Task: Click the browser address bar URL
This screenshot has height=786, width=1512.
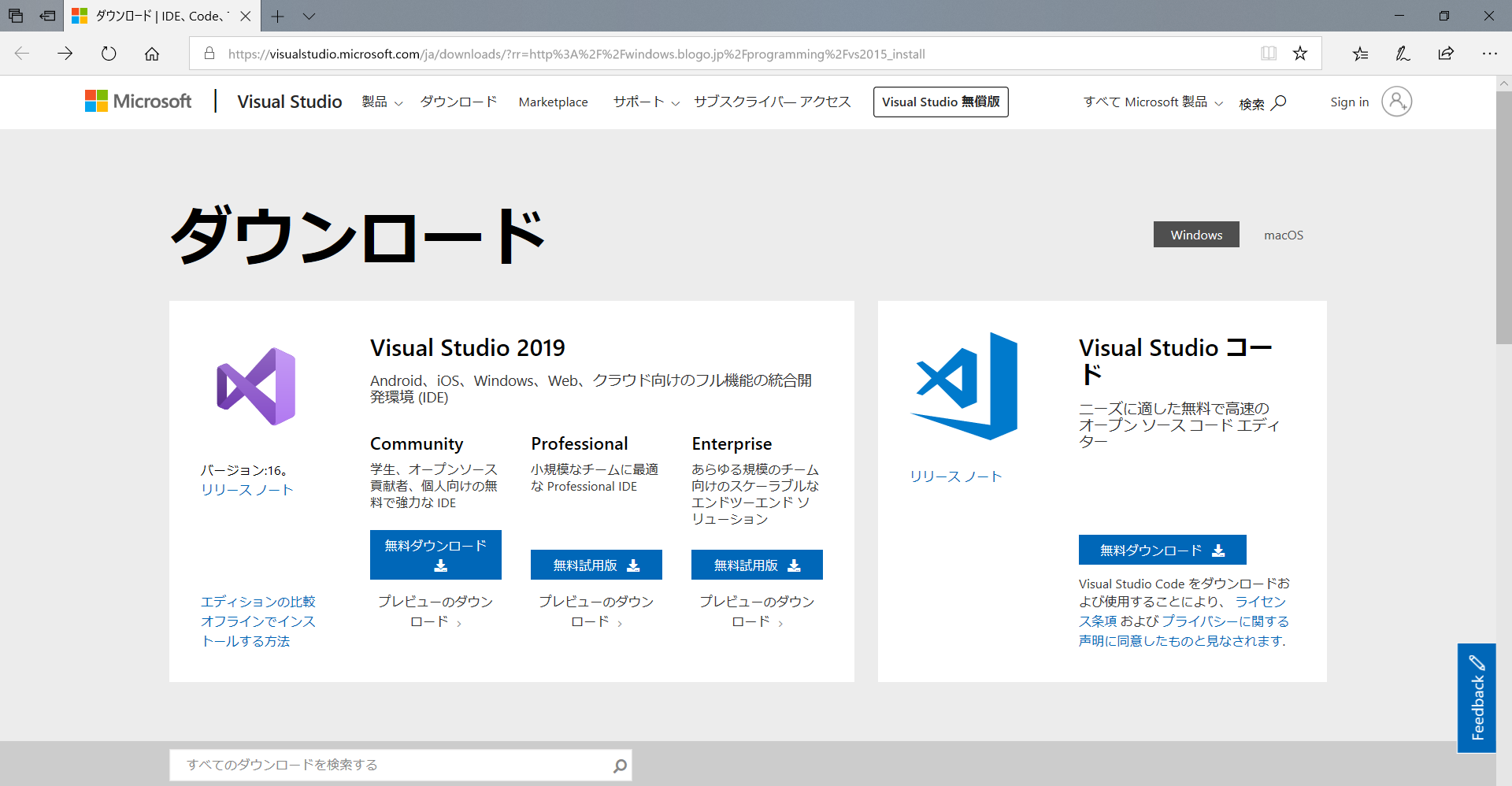Action: (576, 54)
